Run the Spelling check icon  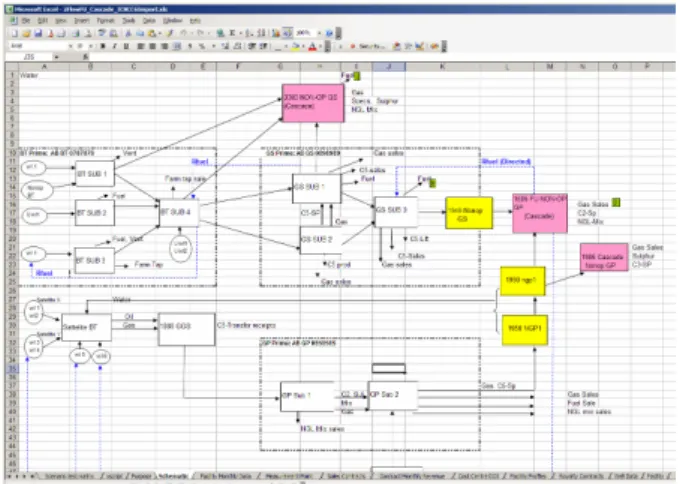[101, 33]
